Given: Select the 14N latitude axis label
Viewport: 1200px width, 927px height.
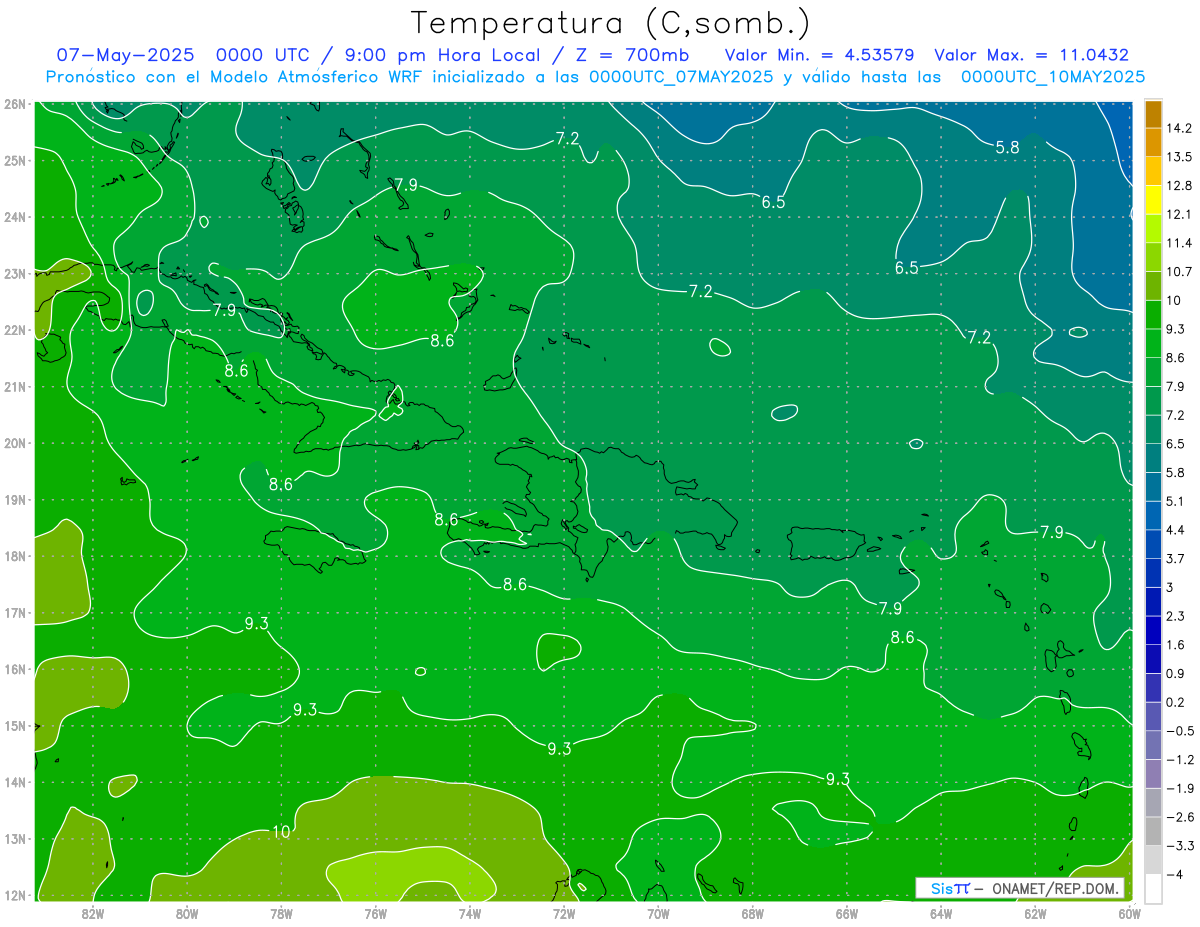Looking at the screenshot, I should point(14,782).
